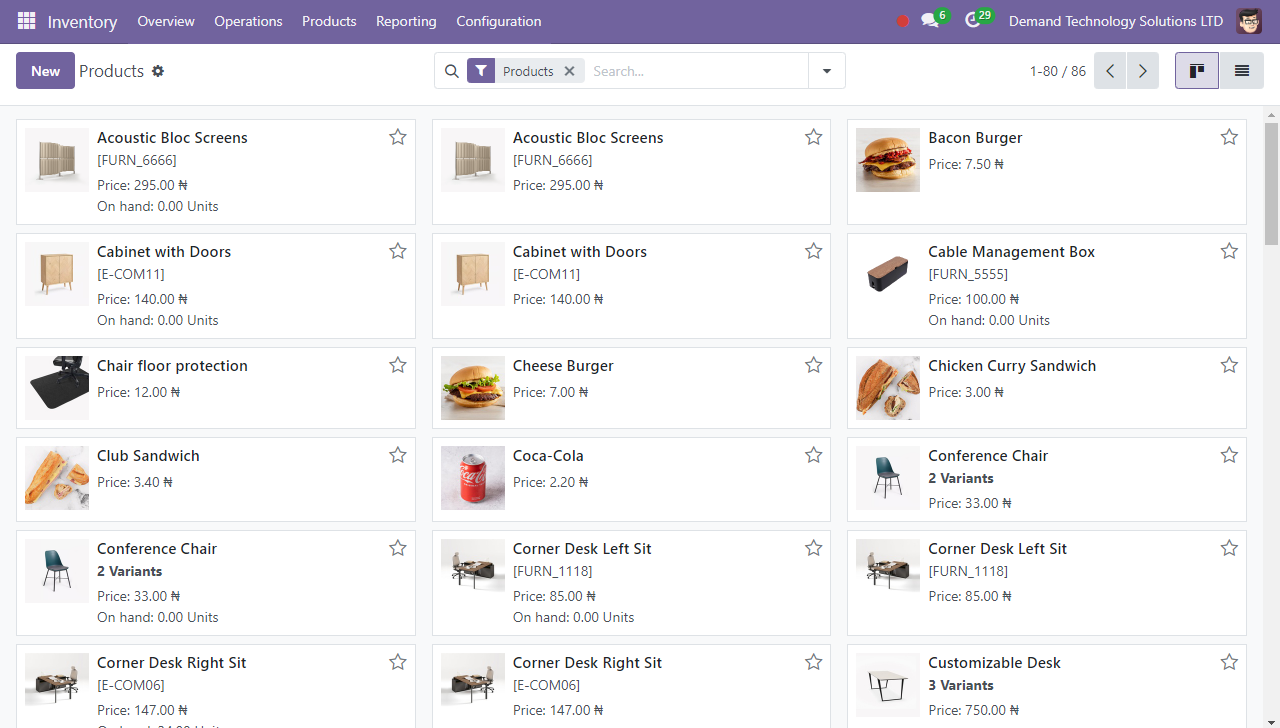Star the Chair floor protection product
Viewport: 1280px width, 728px height.
398,365
